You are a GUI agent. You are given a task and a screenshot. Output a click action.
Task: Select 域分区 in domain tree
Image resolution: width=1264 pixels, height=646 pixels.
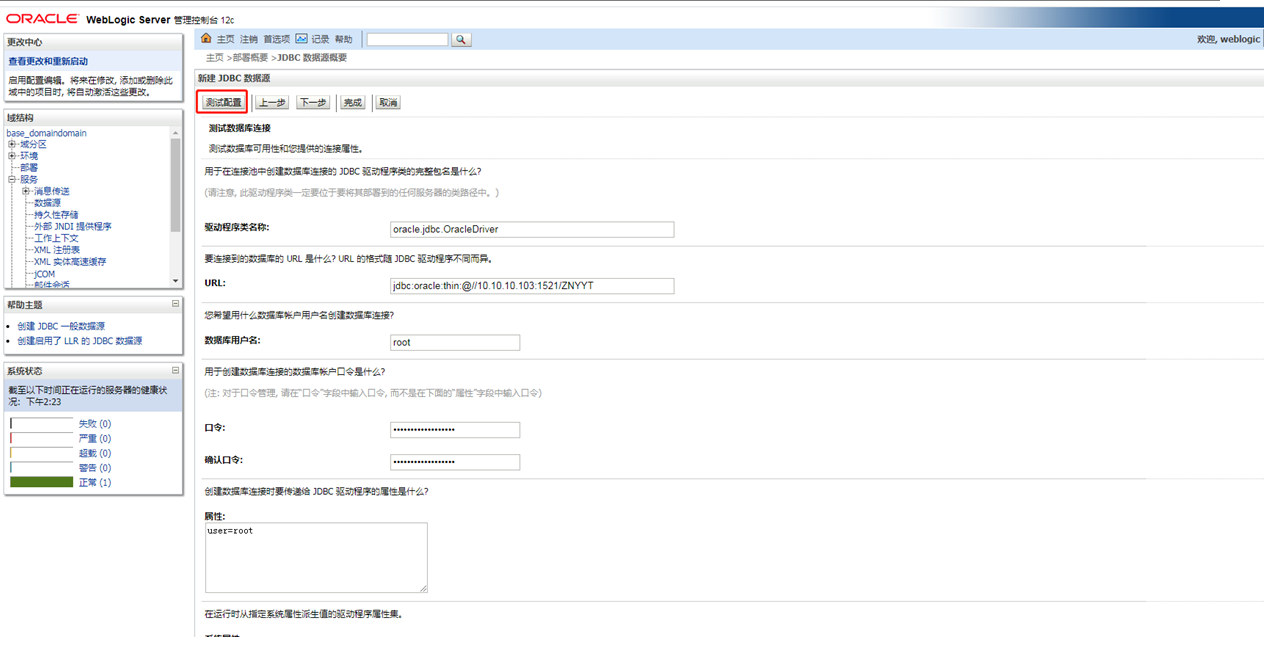point(33,144)
